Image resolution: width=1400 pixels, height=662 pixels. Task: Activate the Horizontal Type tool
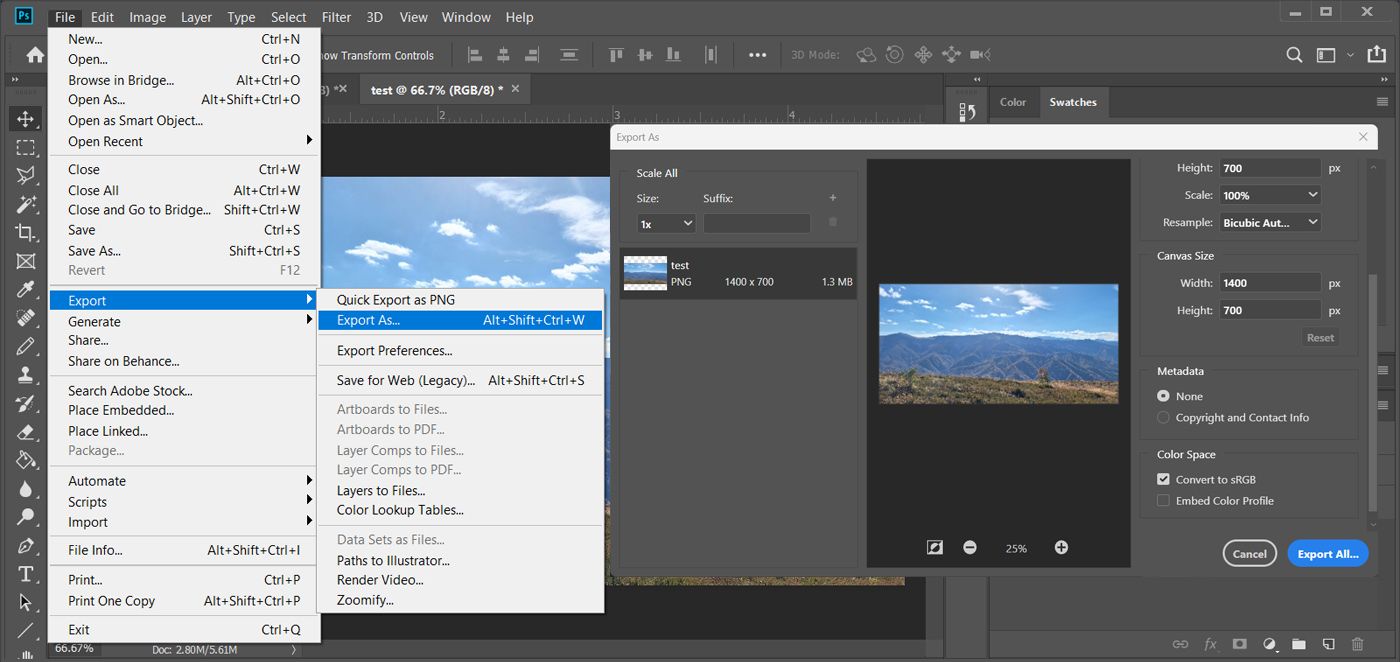coord(26,574)
